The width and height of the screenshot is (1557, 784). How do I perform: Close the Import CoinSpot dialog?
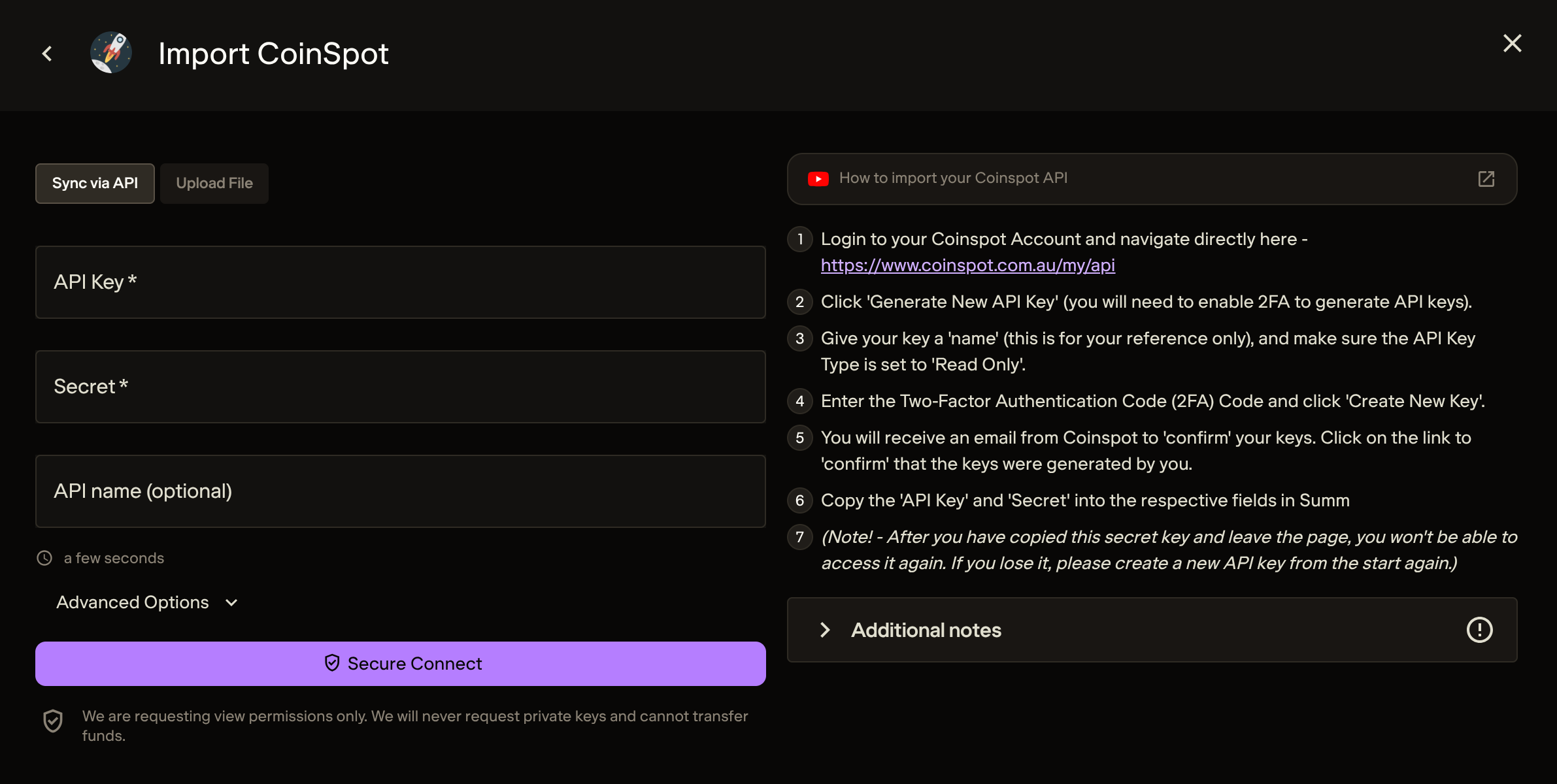pyautogui.click(x=1512, y=43)
